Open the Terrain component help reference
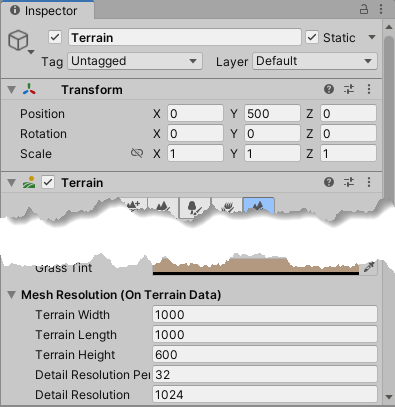This screenshot has height=407, width=395. click(x=329, y=182)
